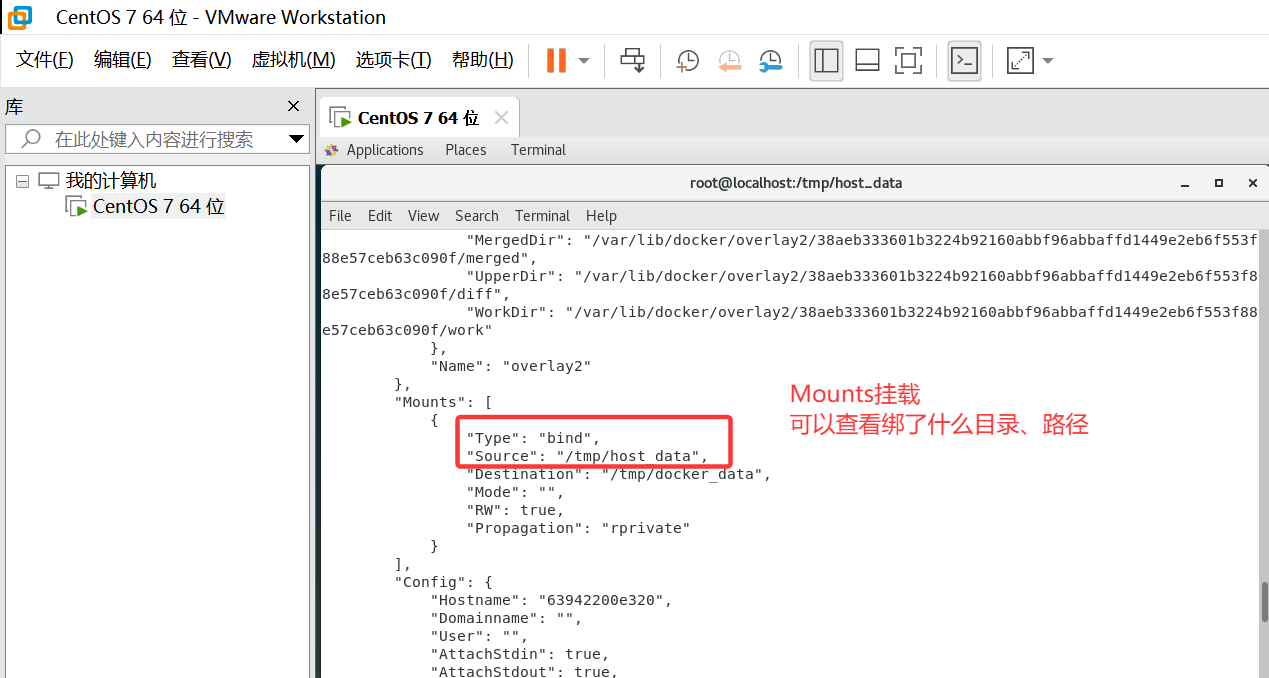
Task: Open the stretch display dropdown arrow
Action: tap(1047, 61)
